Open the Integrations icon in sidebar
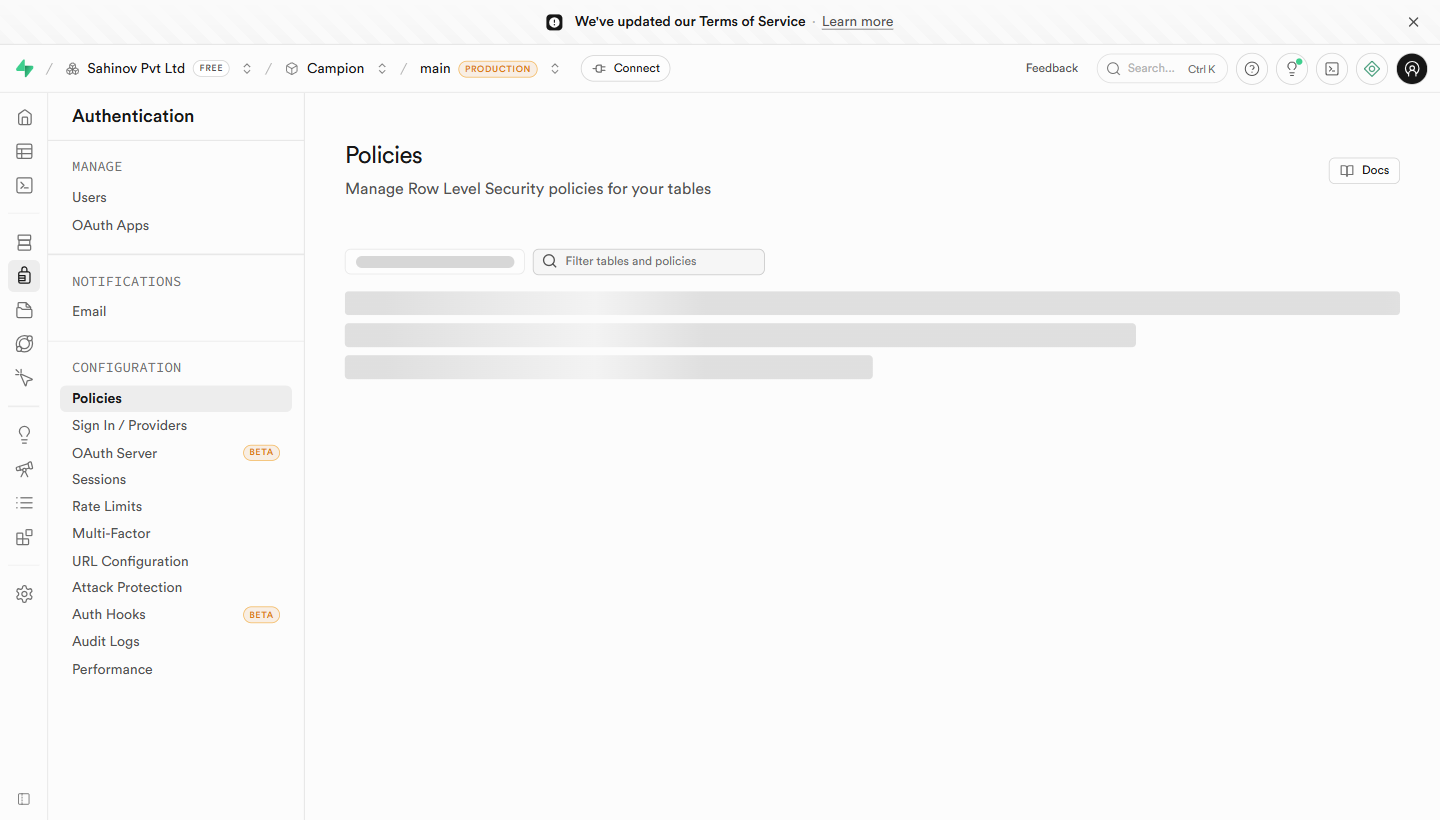Screen dimensions: 1440x820 [24, 537]
